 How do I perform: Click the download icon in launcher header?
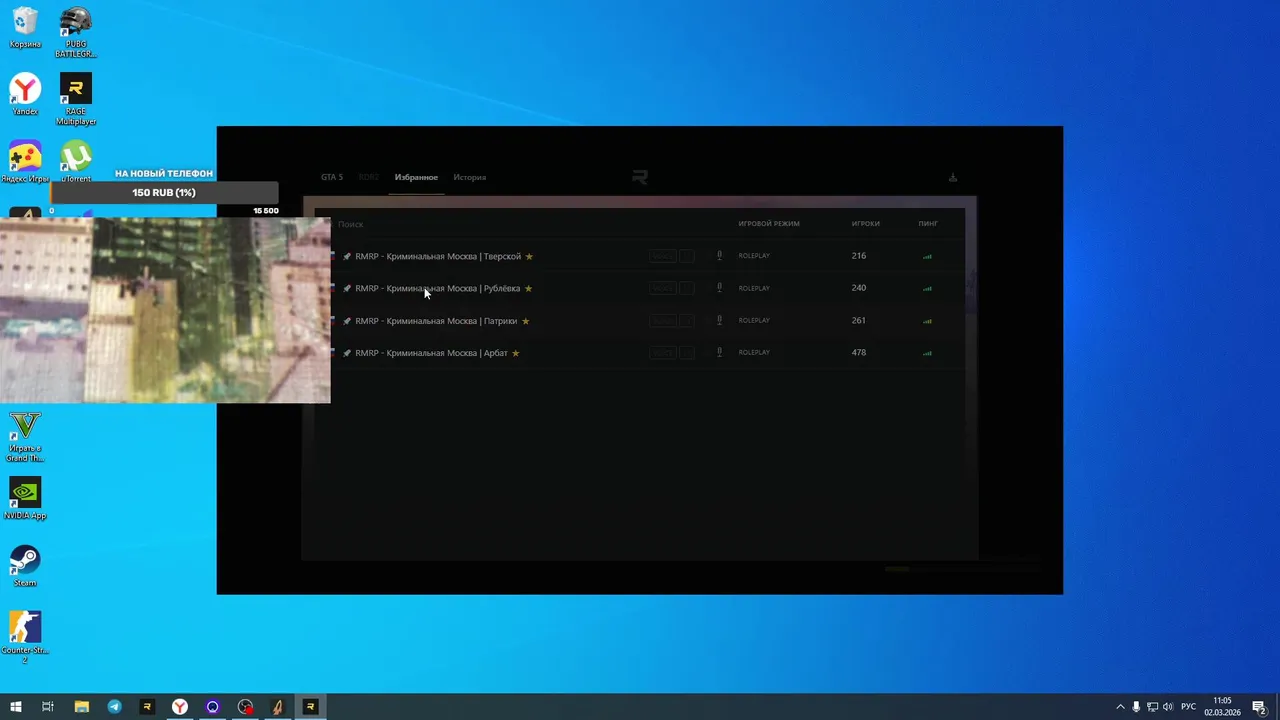[952, 177]
